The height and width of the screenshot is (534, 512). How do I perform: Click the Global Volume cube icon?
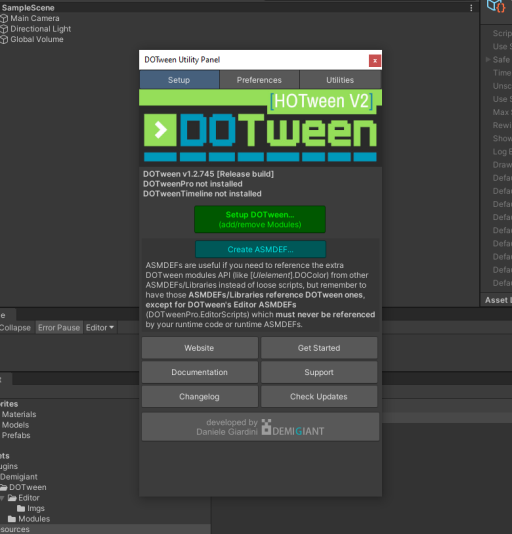pos(4,40)
